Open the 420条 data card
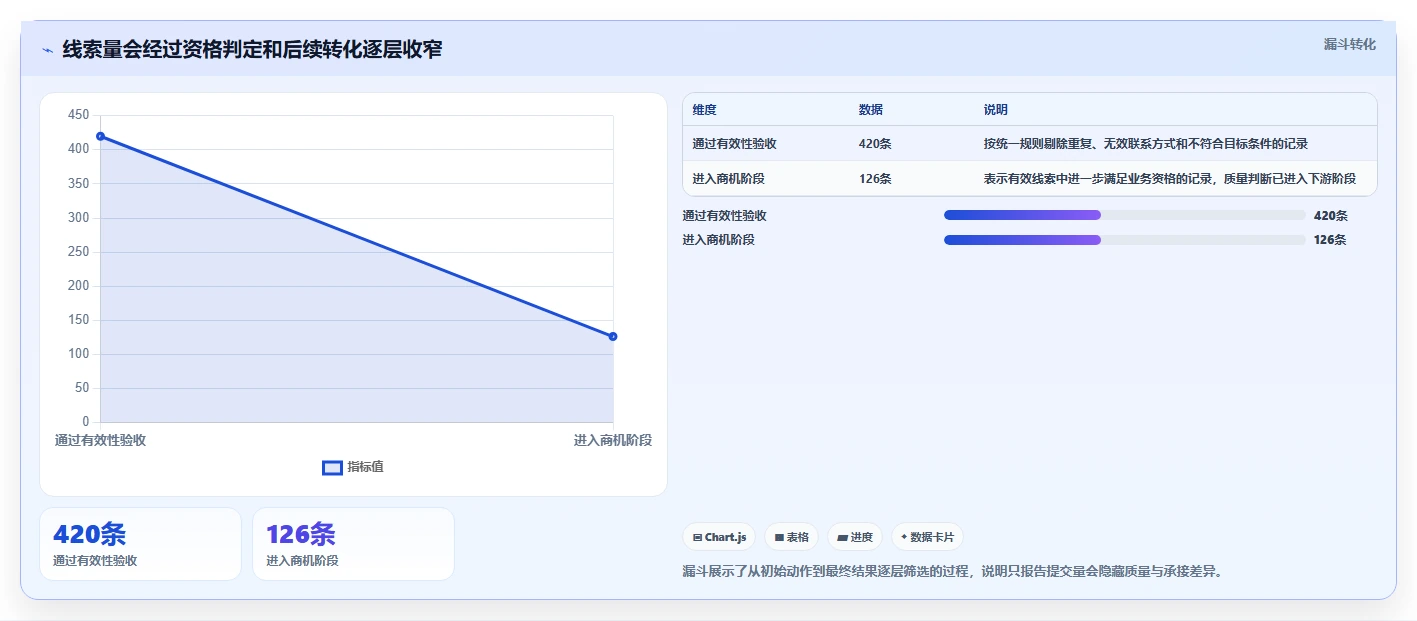Viewport: 1417px width, 621px height. tap(140, 544)
